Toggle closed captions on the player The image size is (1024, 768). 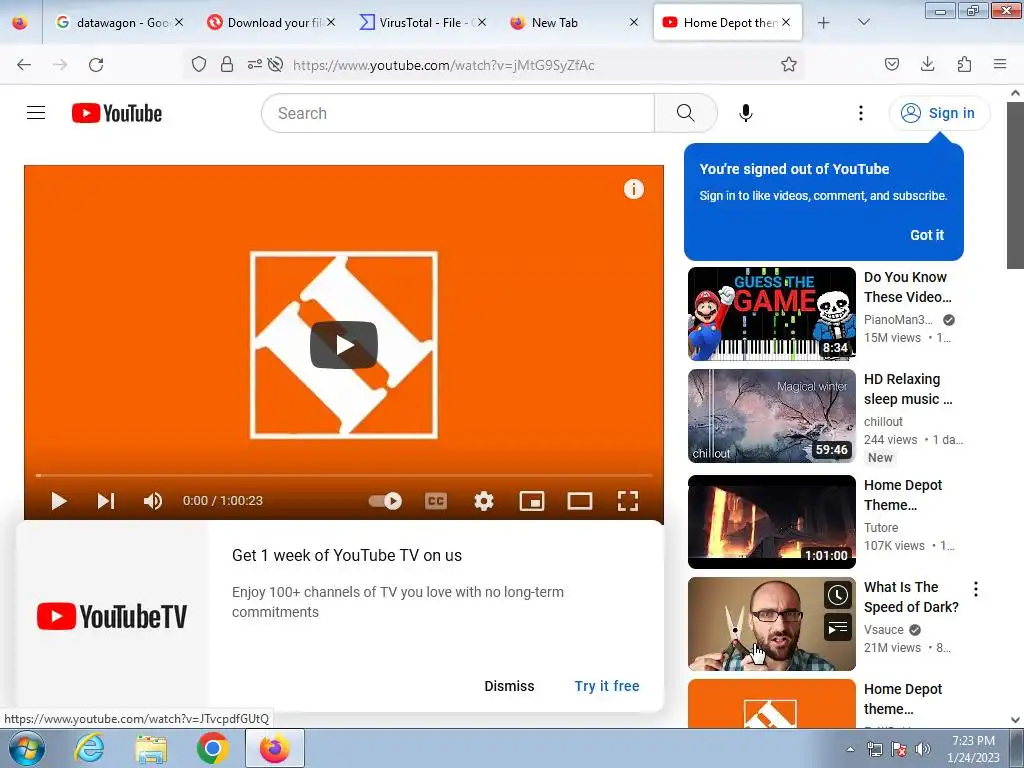coord(436,501)
